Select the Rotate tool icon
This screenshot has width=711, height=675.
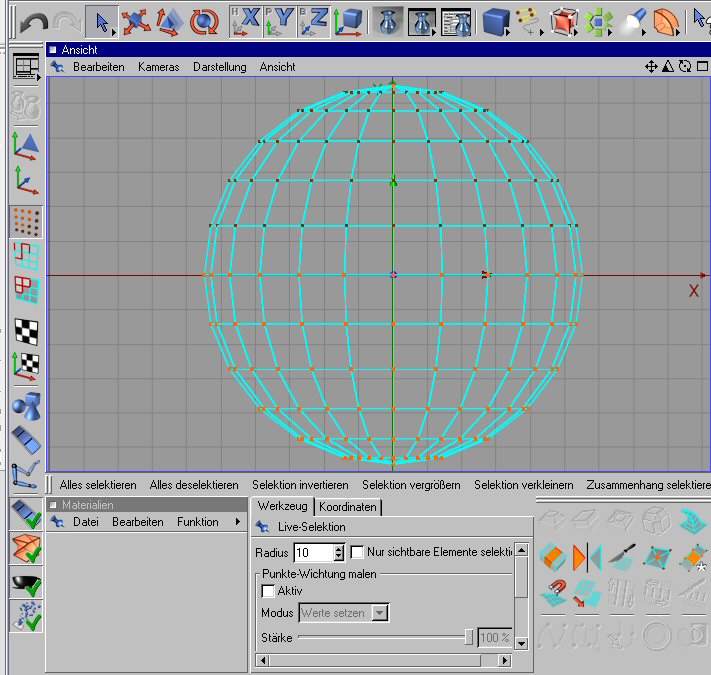click(204, 21)
